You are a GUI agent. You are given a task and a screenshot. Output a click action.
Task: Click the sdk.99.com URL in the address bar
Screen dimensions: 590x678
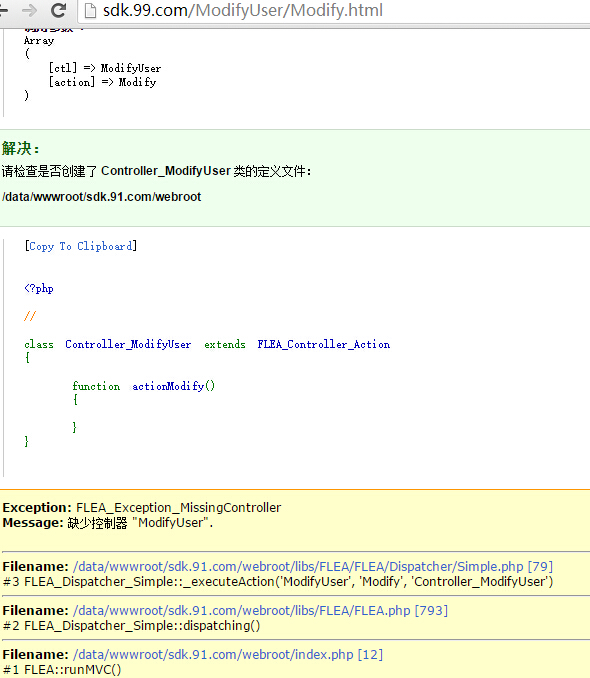point(242,10)
